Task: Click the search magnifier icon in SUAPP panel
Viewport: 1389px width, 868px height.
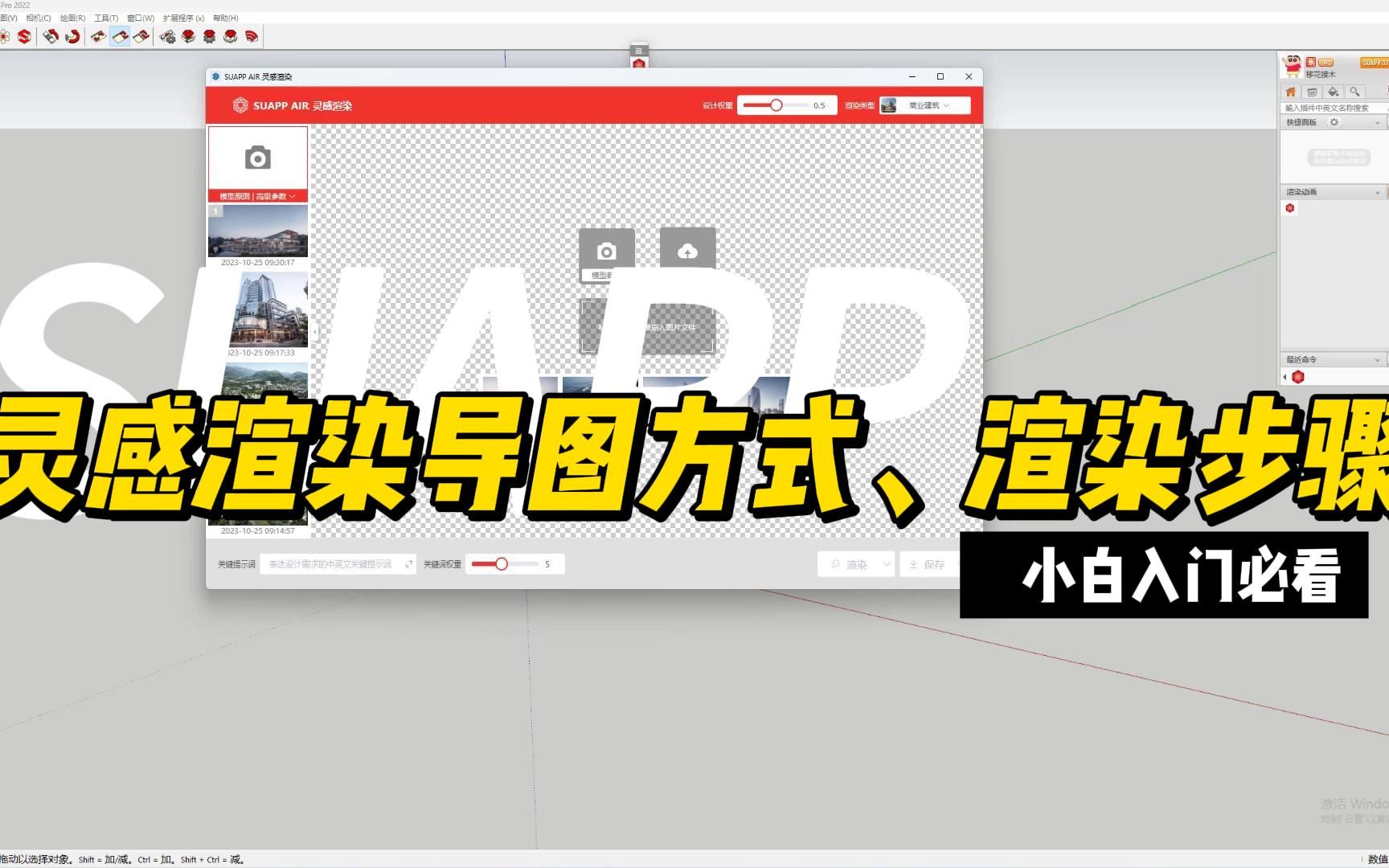Action: (1354, 92)
